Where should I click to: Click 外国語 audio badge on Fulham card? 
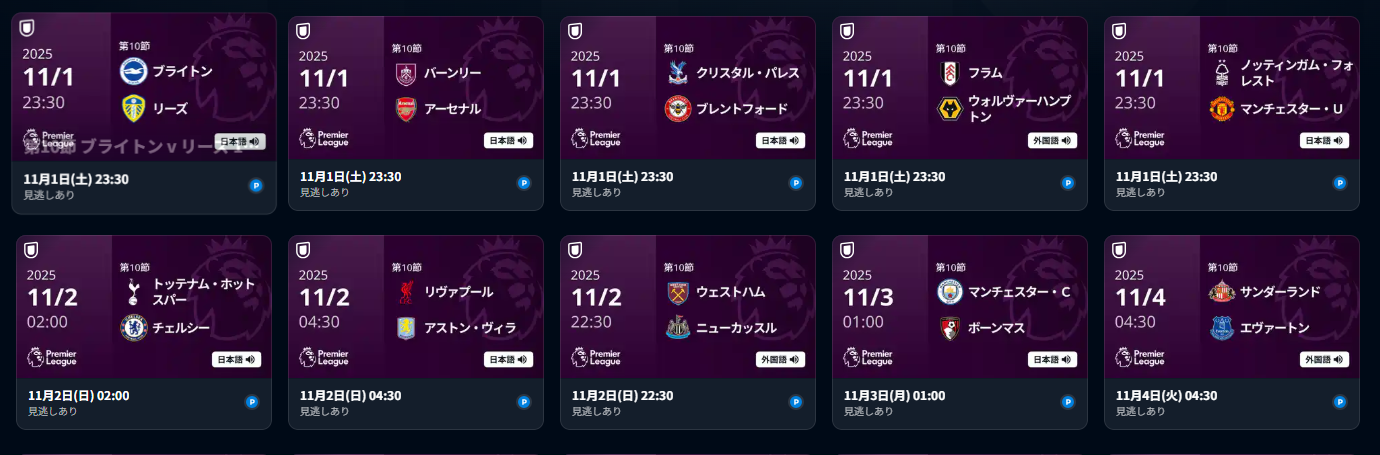pos(1052,141)
